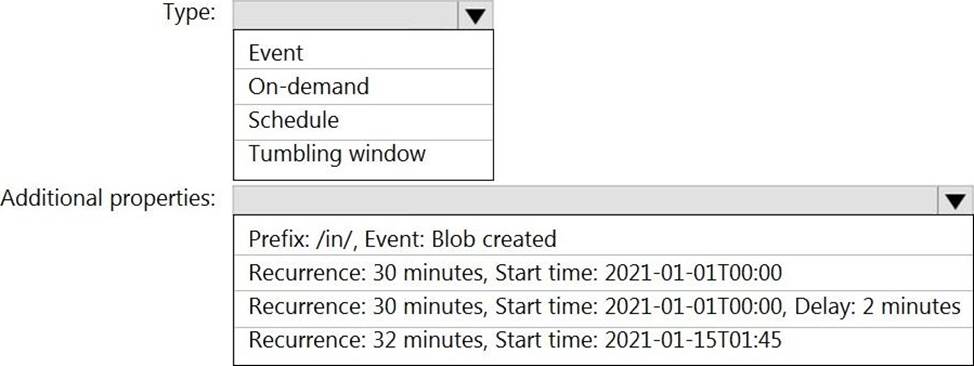Collapse Additional properties list using its arrow

pyautogui.click(x=955, y=201)
